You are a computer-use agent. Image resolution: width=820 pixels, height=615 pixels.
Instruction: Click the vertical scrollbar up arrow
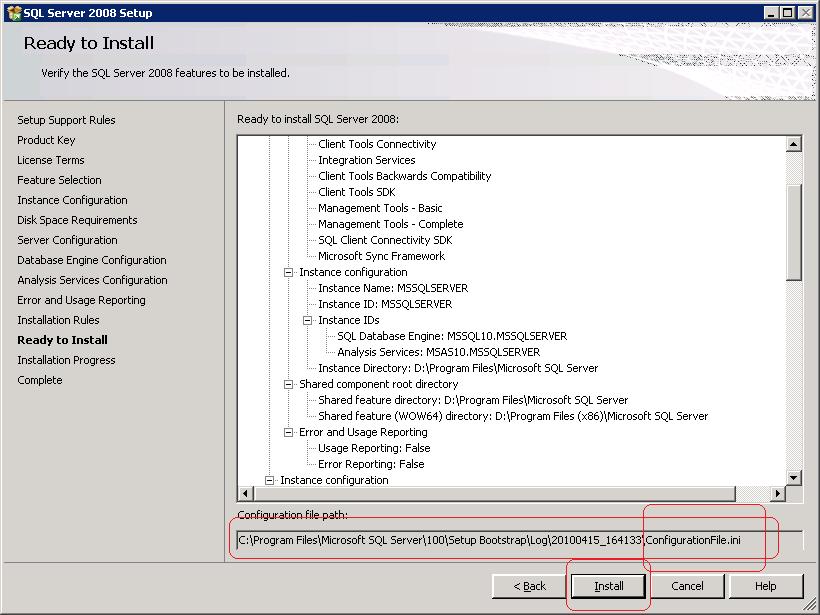click(793, 144)
